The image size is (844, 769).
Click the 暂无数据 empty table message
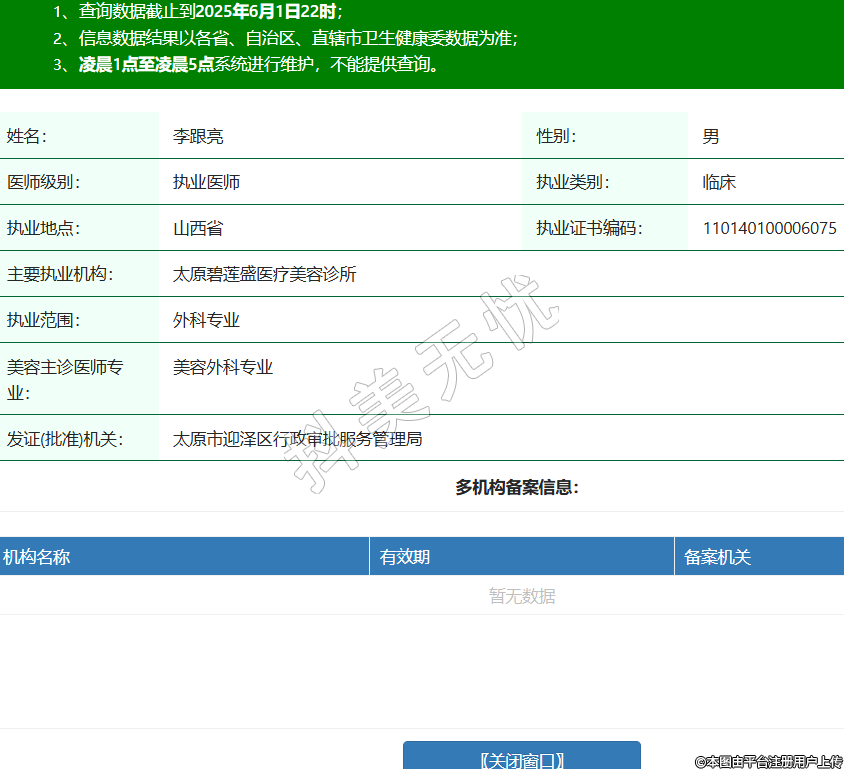[521, 596]
